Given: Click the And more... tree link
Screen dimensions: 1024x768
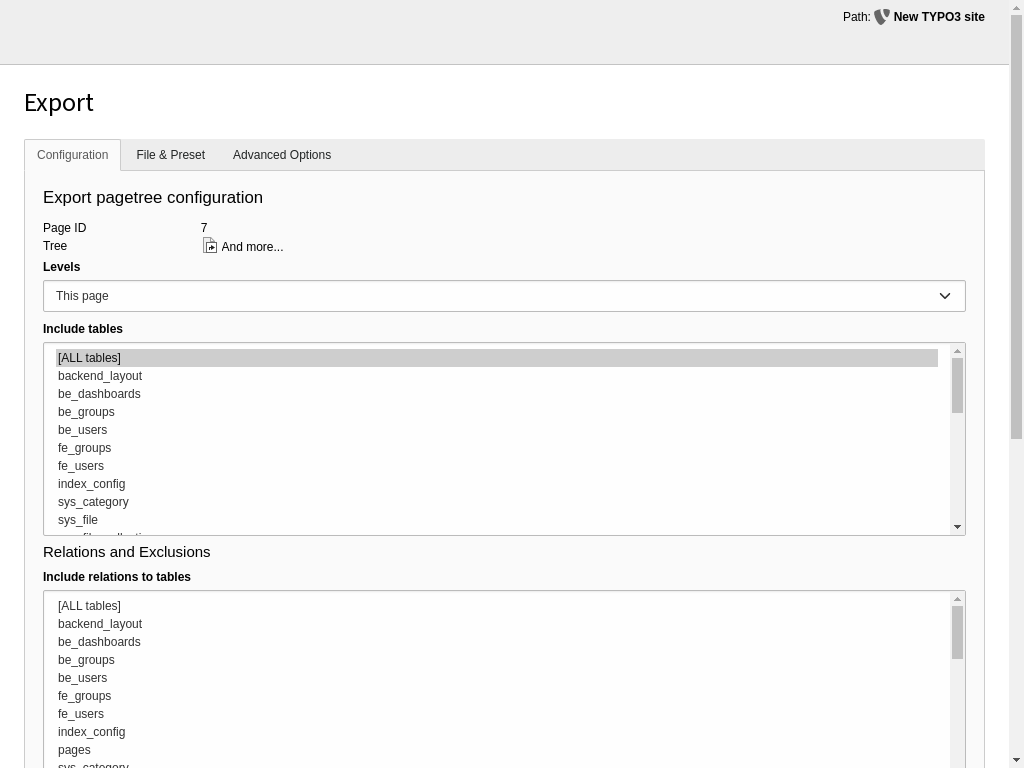Looking at the screenshot, I should coord(252,246).
